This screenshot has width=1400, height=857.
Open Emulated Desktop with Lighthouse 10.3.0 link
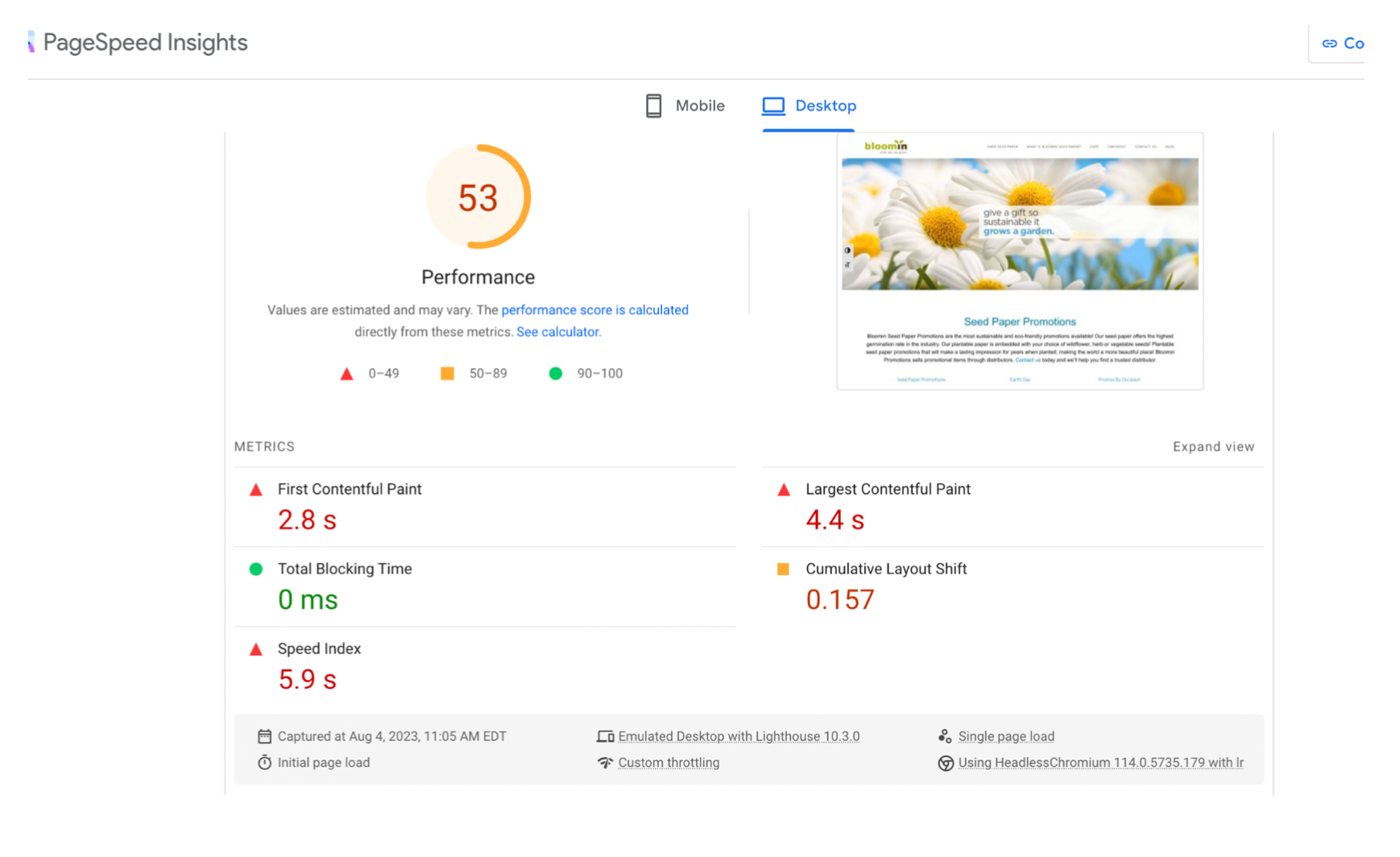(739, 736)
